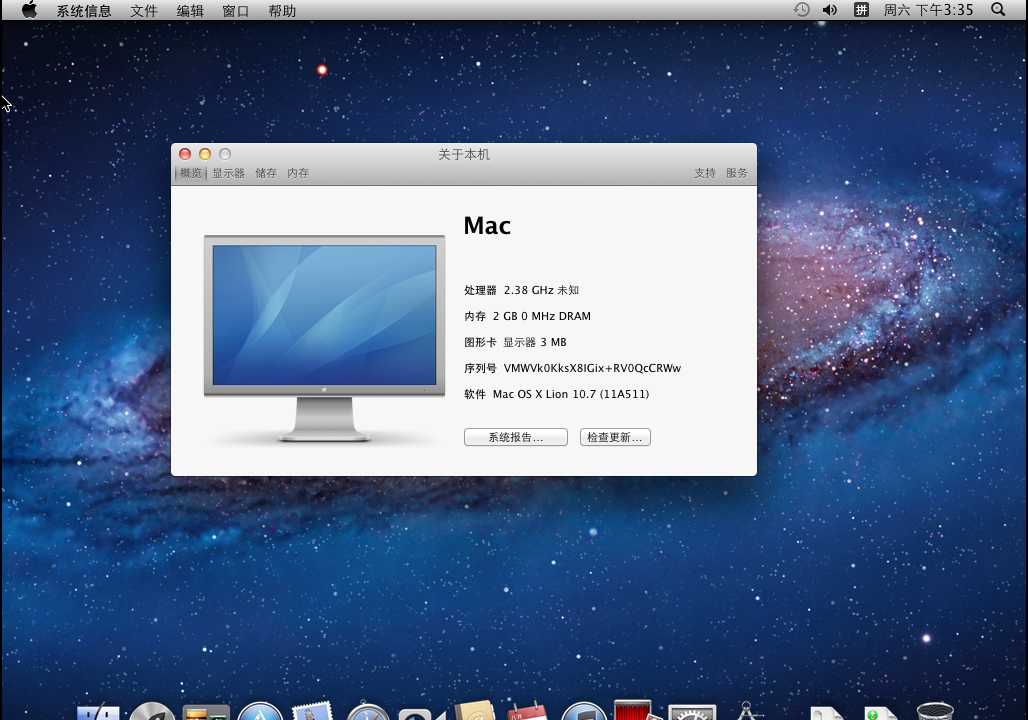This screenshot has height=720, width=1028.
Task: Click the clock showing 周六 下午3:35
Action: pos(928,10)
